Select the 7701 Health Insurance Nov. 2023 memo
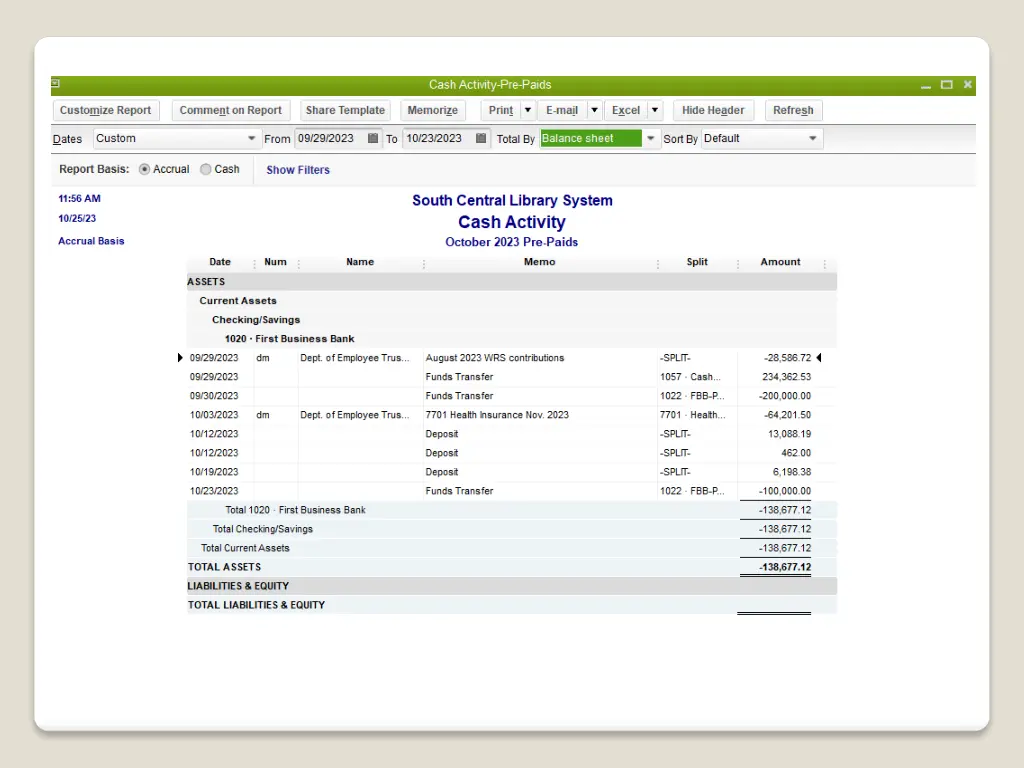 tap(497, 415)
